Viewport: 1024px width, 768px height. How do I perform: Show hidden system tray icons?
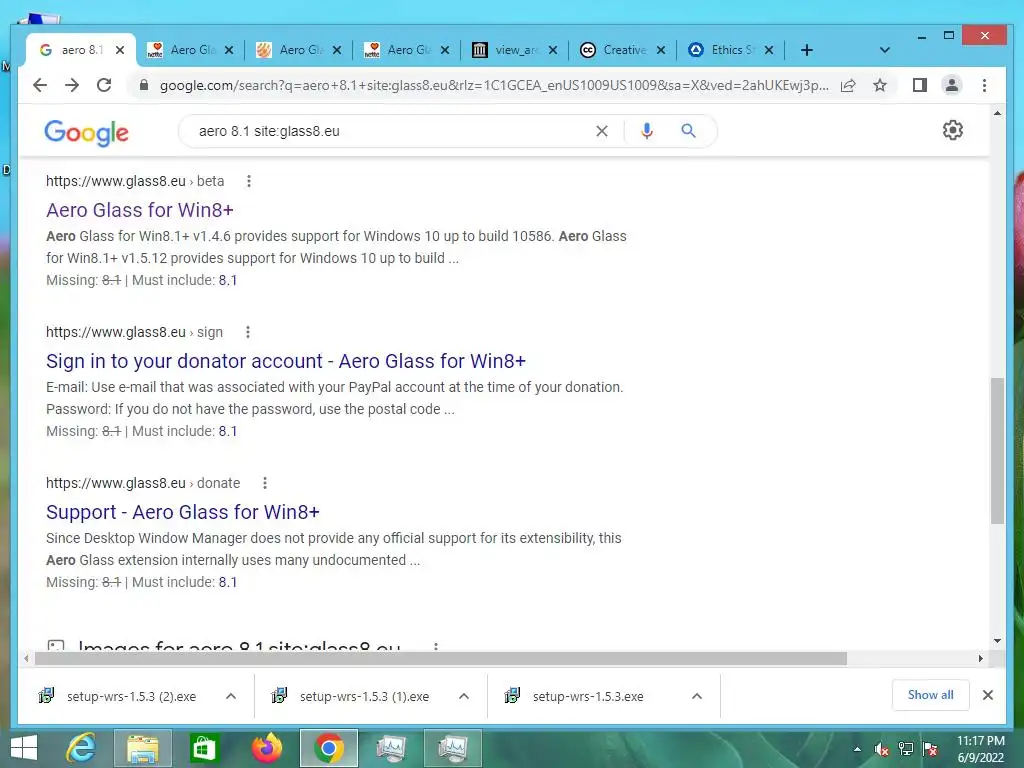(857, 749)
